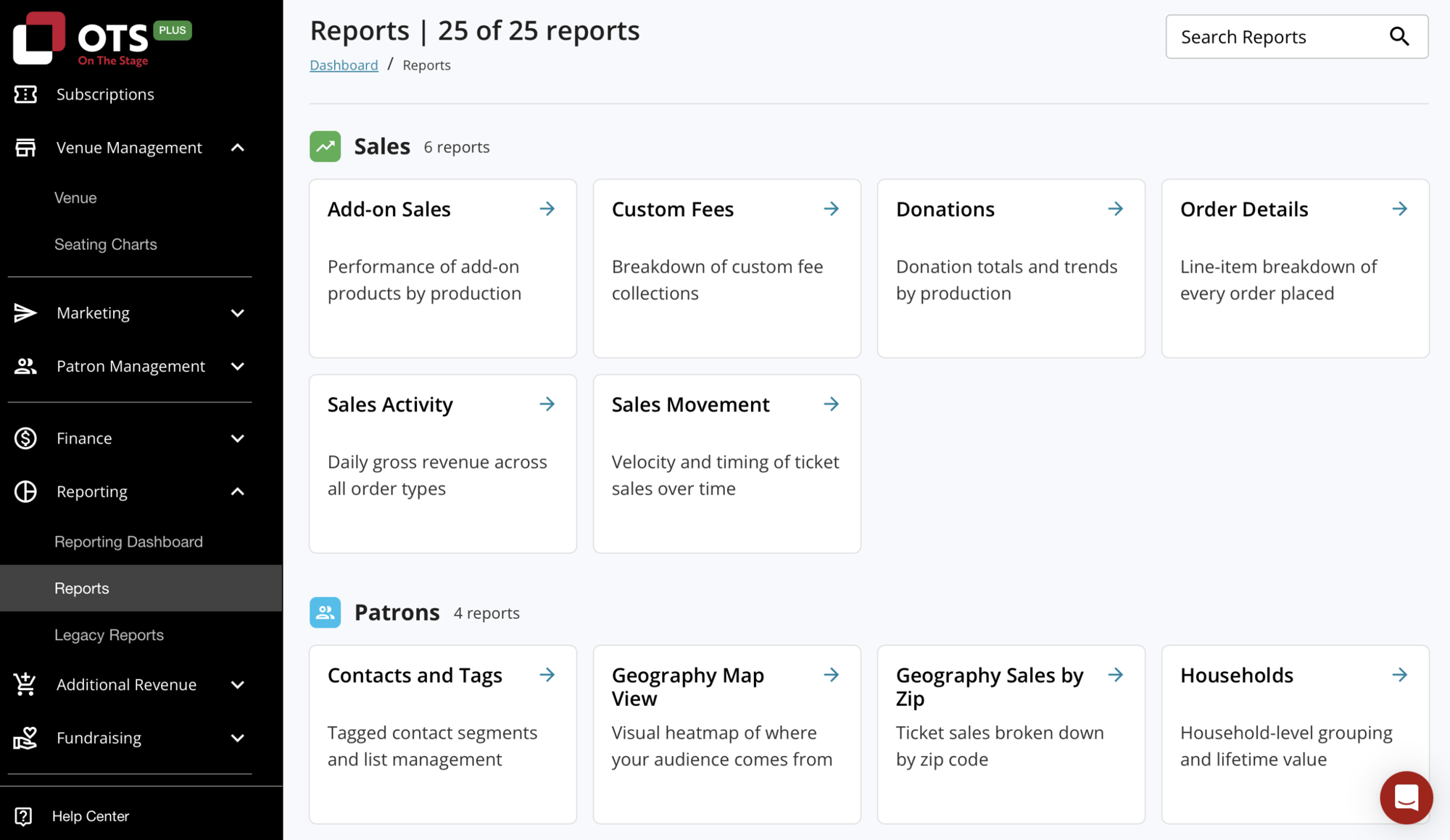The height and width of the screenshot is (840, 1450).
Task: Click the '6 reports' count label
Action: click(457, 147)
